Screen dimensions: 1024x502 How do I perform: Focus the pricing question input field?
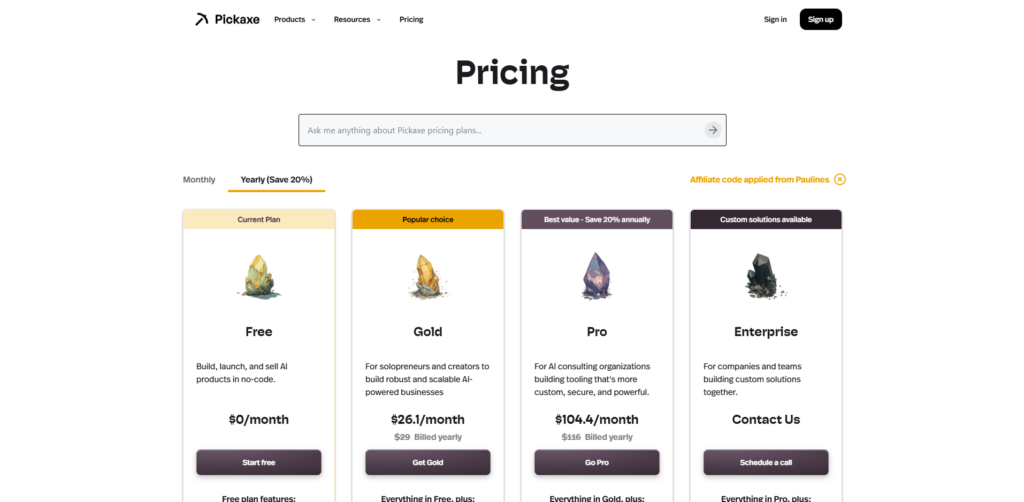500,130
